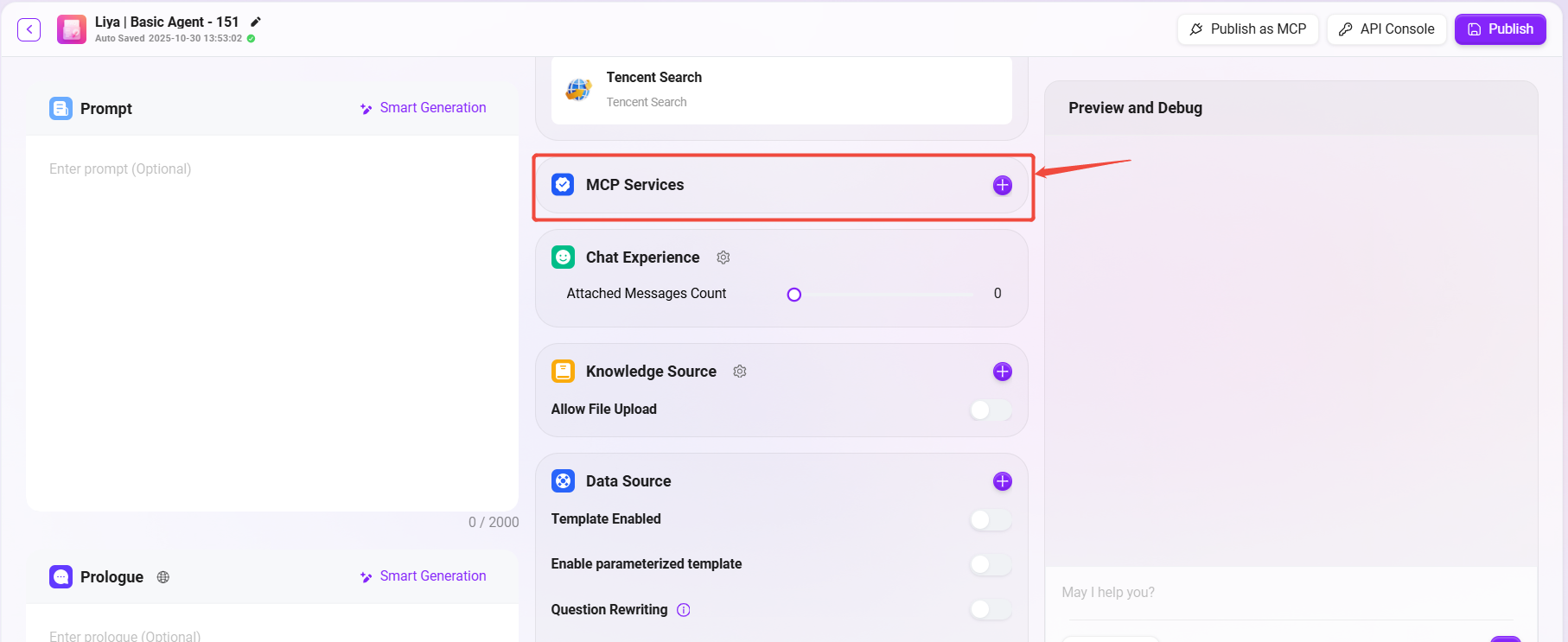Add a Knowledge Source with plus icon
The width and height of the screenshot is (1568, 642).
click(x=1002, y=372)
